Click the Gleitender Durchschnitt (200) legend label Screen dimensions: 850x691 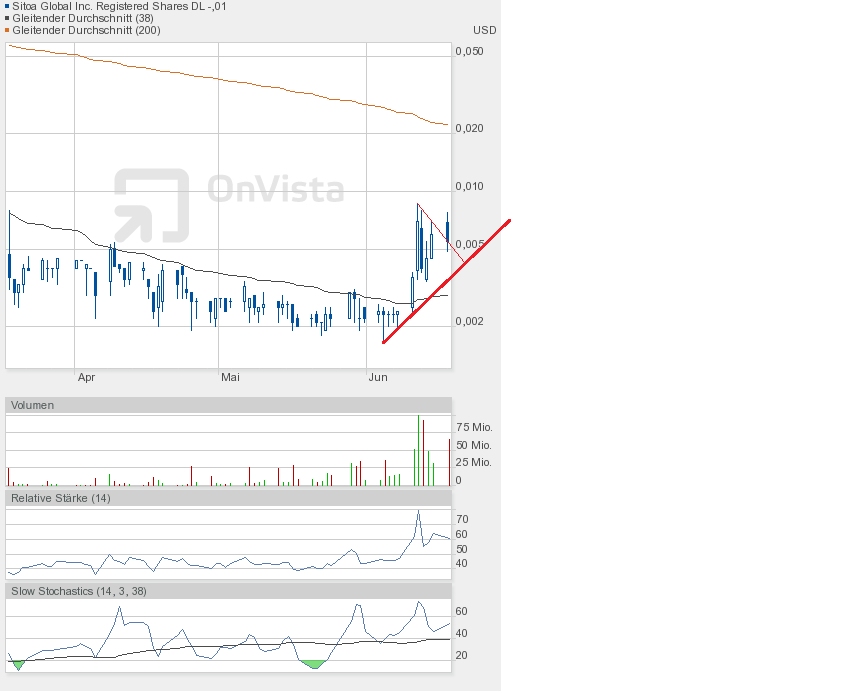(x=85, y=30)
